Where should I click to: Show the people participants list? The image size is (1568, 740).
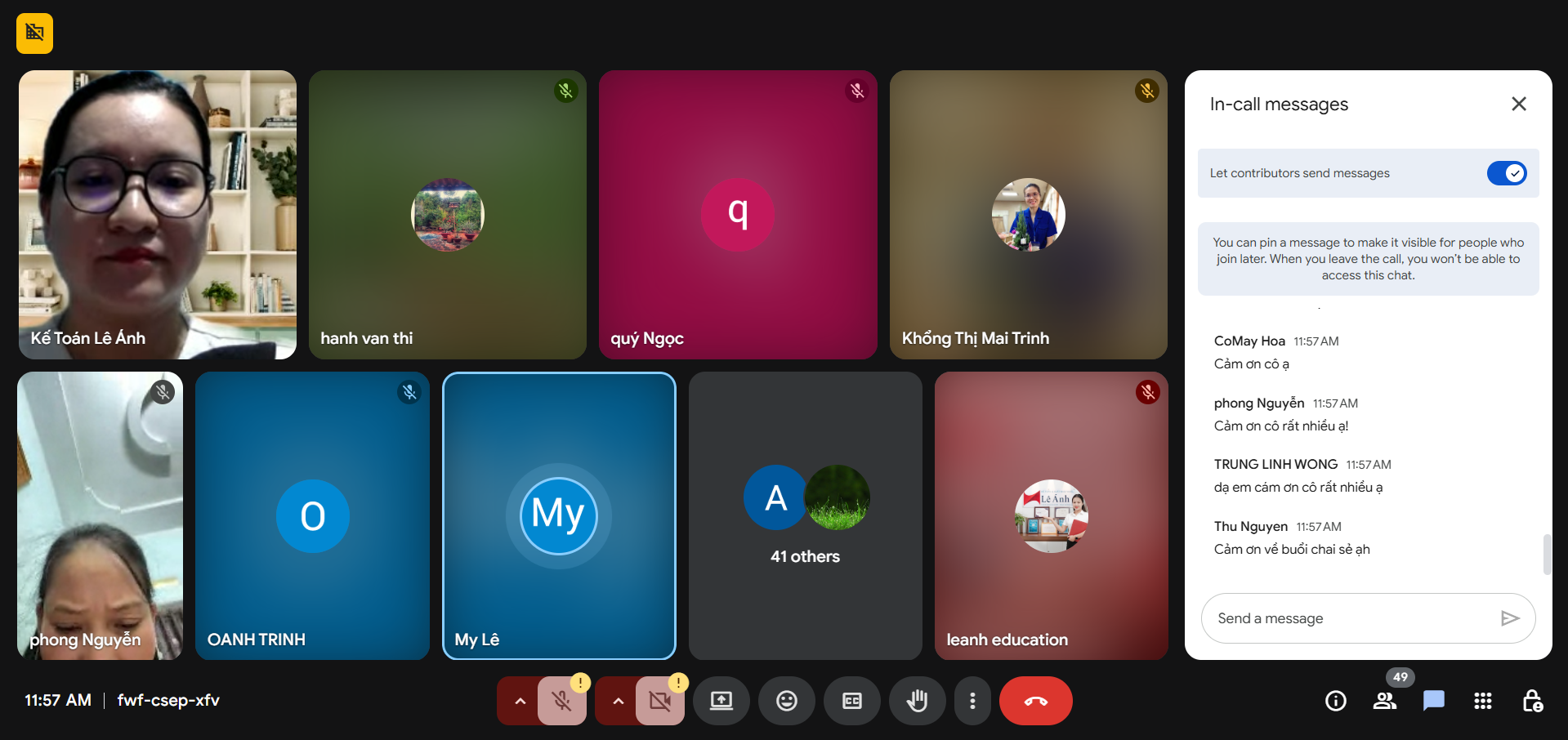coord(1384,701)
